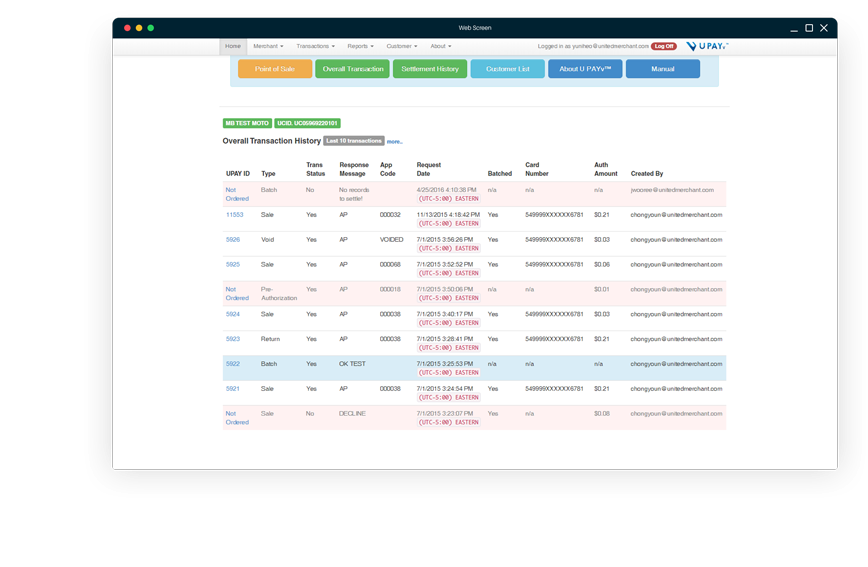Image resolution: width=868 pixels, height=567 pixels.
Task: Click the green traffic-light zoom dot
Action: point(151,28)
